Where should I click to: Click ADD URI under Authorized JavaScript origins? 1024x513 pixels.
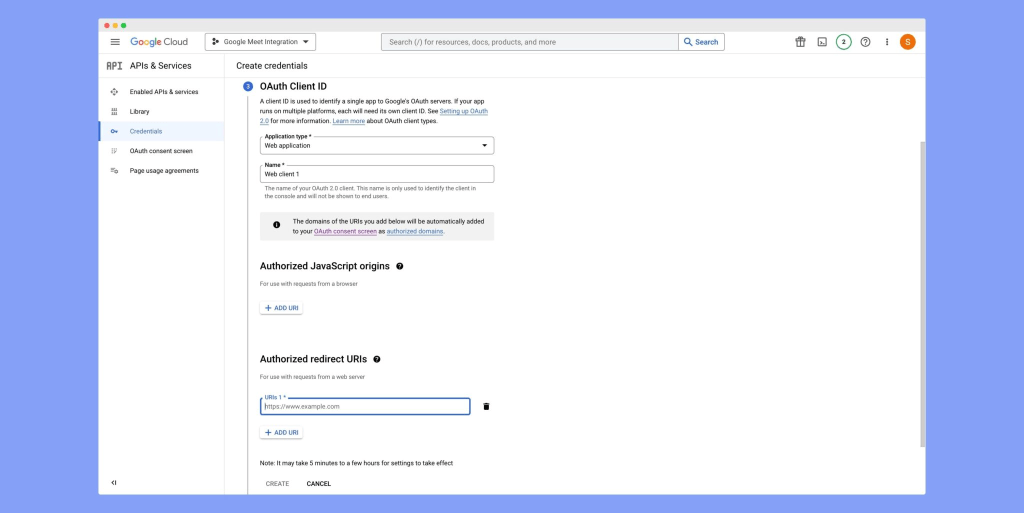(x=281, y=308)
